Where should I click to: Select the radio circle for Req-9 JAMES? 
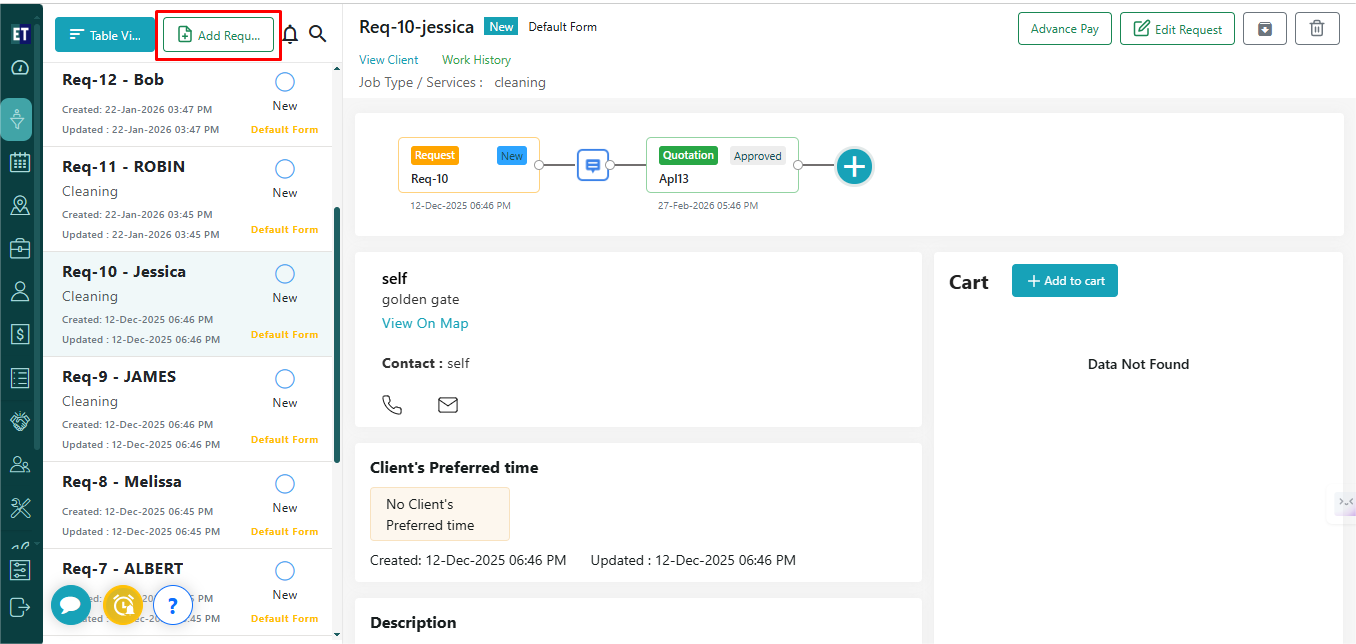coord(285,379)
